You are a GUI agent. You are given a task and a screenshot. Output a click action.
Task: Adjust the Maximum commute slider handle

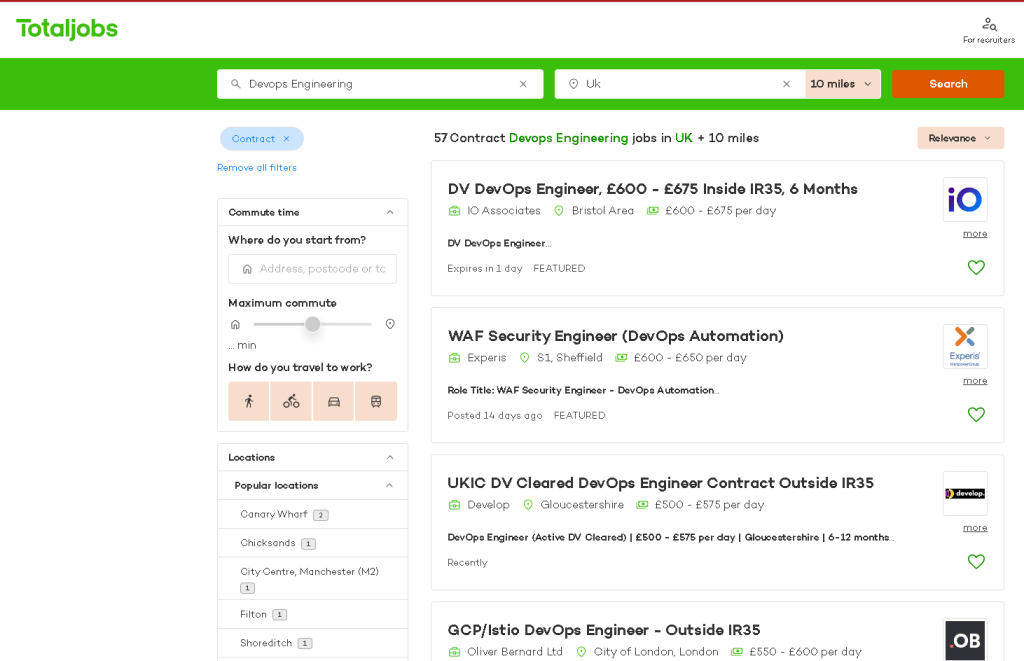coord(313,324)
